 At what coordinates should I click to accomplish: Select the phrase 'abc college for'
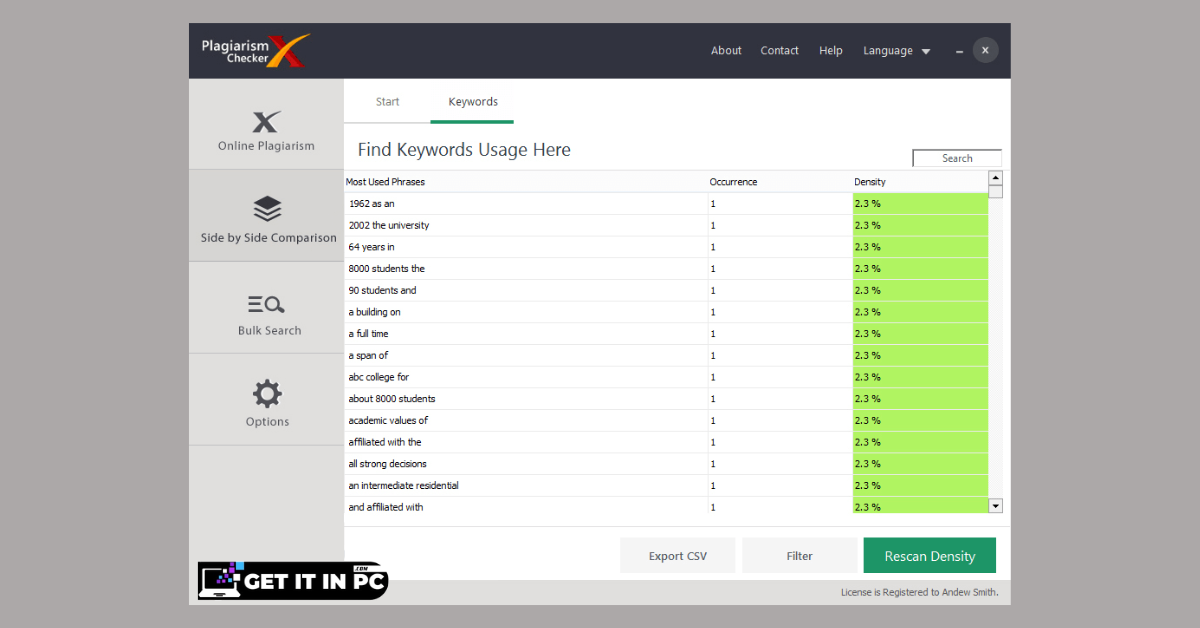pyautogui.click(x=378, y=377)
